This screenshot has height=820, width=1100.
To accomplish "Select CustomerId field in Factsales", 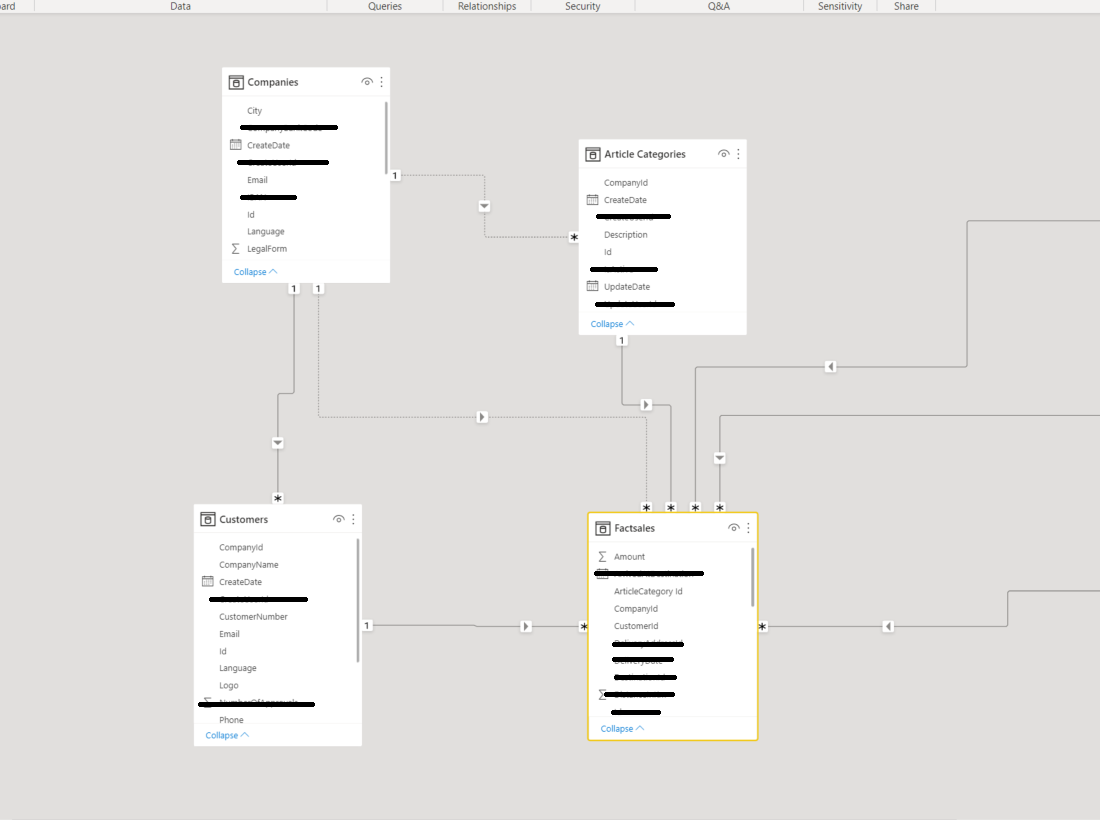I will (636, 626).
